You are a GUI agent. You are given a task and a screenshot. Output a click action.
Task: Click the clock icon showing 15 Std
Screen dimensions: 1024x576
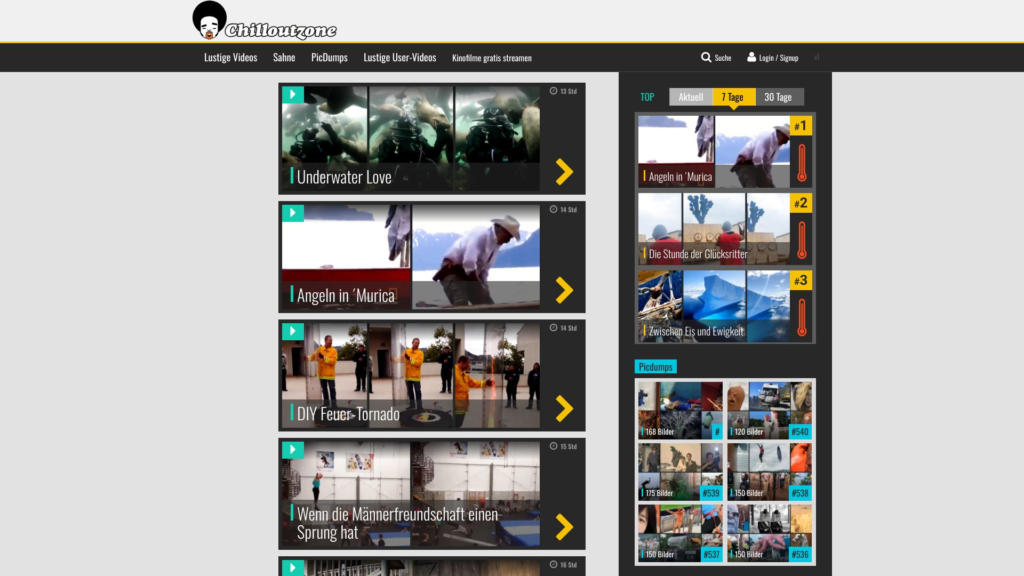point(553,446)
